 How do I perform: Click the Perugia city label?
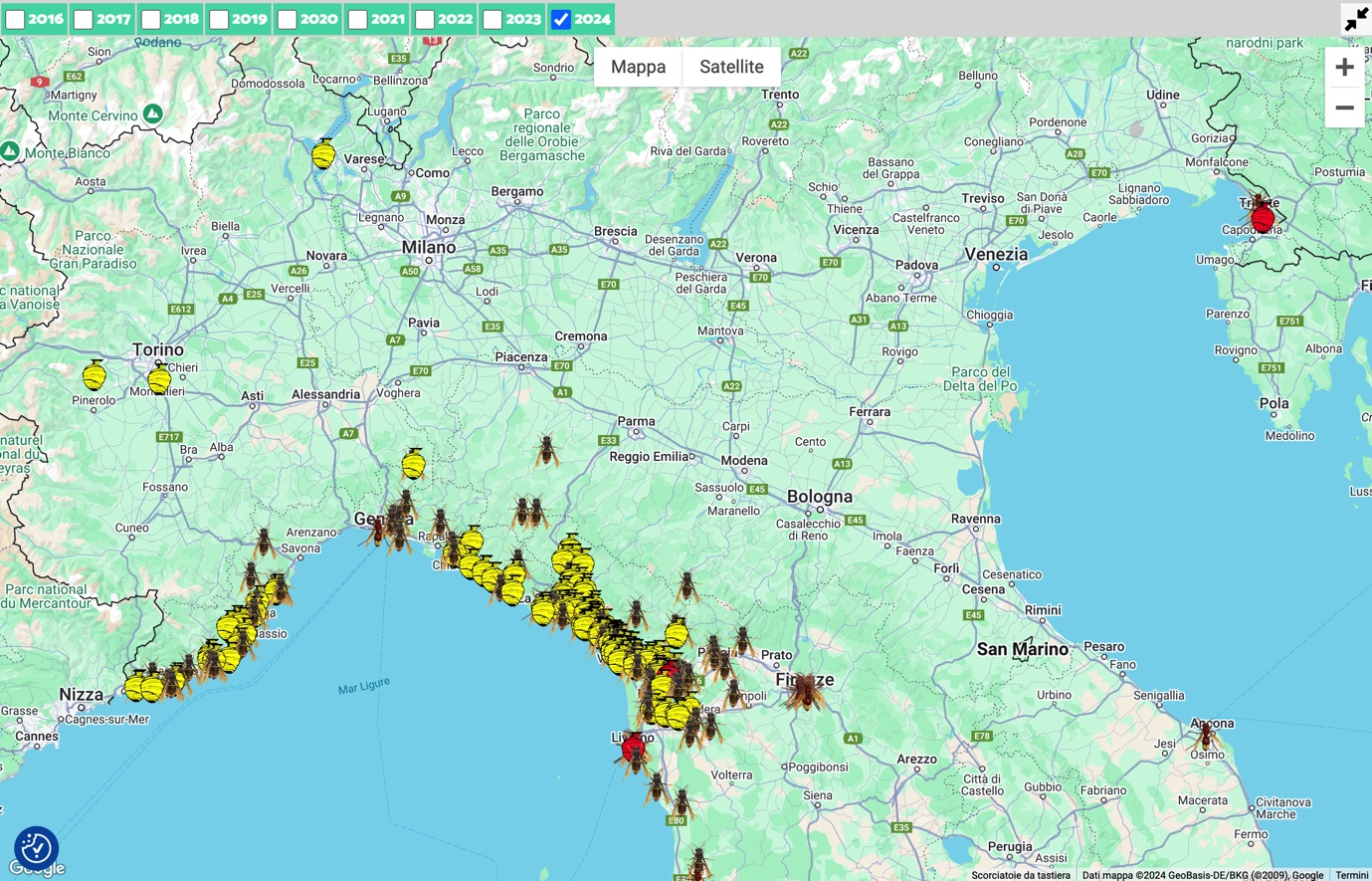1010,847
